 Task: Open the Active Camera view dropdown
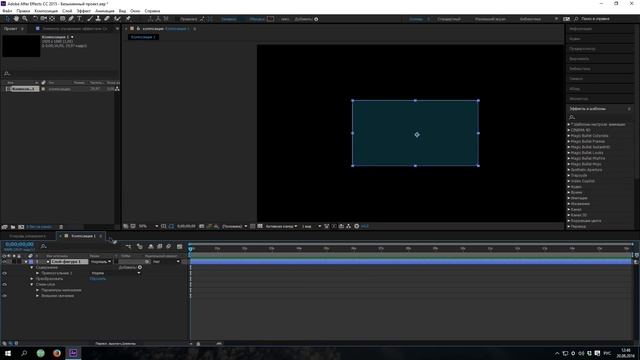[282, 226]
